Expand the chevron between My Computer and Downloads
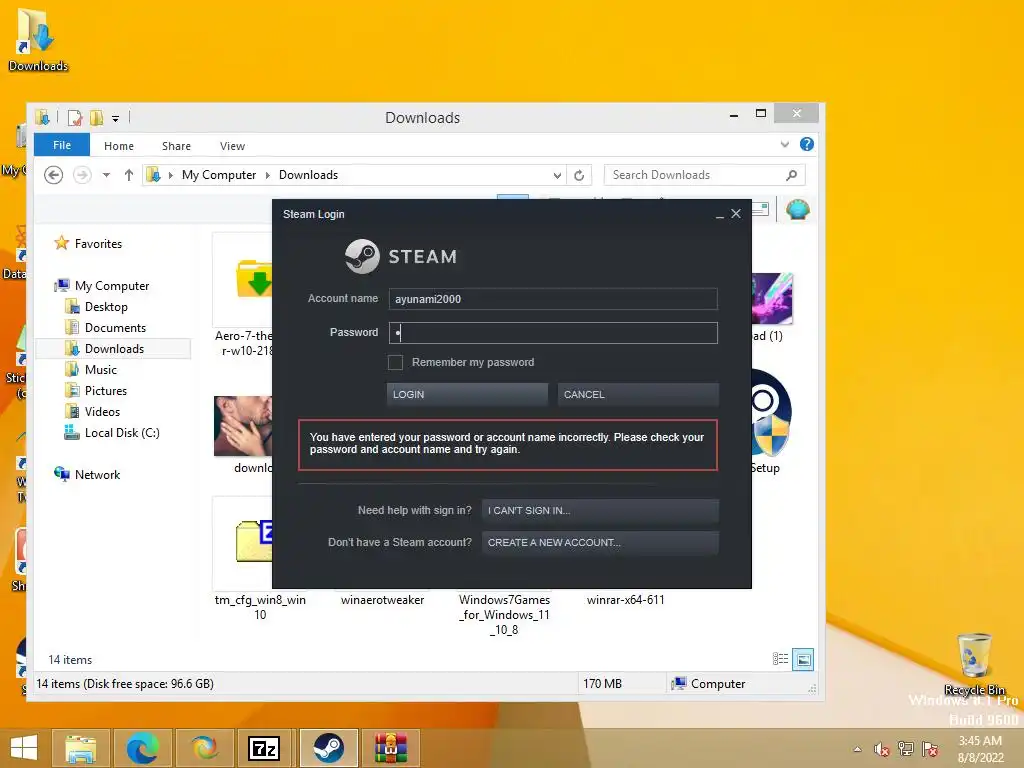The height and width of the screenshot is (768, 1024). click(268, 175)
